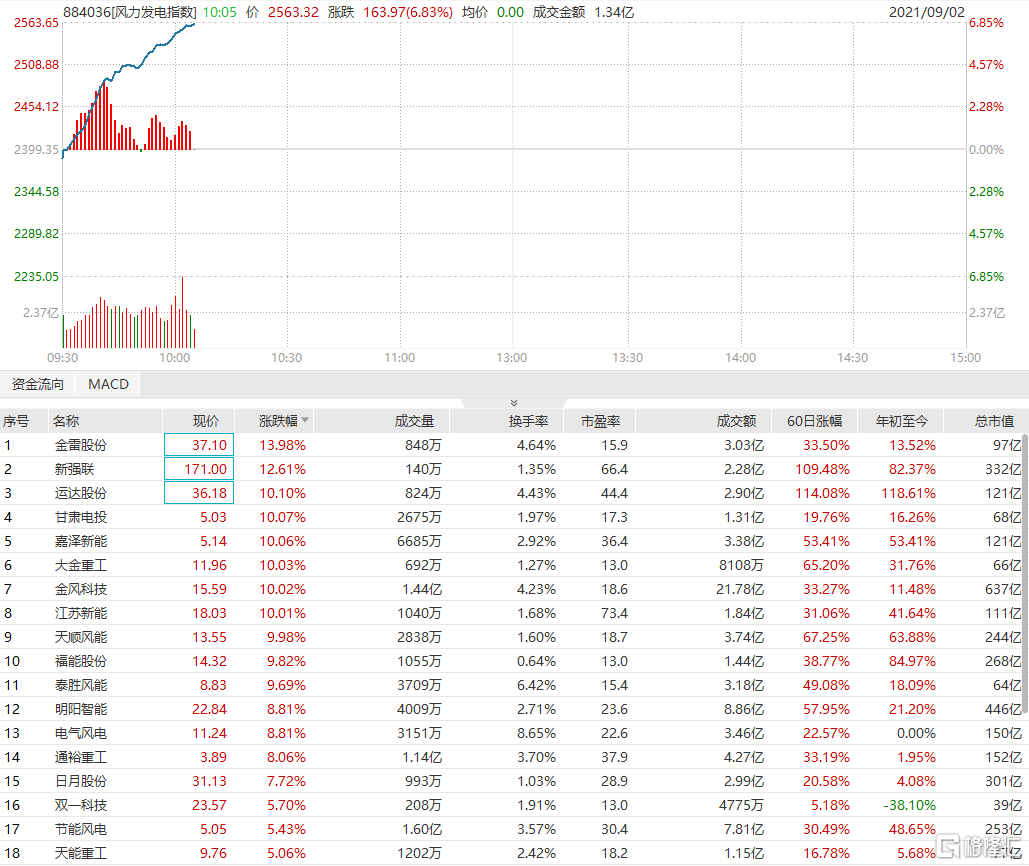Select stock row 天顺风能
This screenshot has width=1029, height=866.
point(511,637)
